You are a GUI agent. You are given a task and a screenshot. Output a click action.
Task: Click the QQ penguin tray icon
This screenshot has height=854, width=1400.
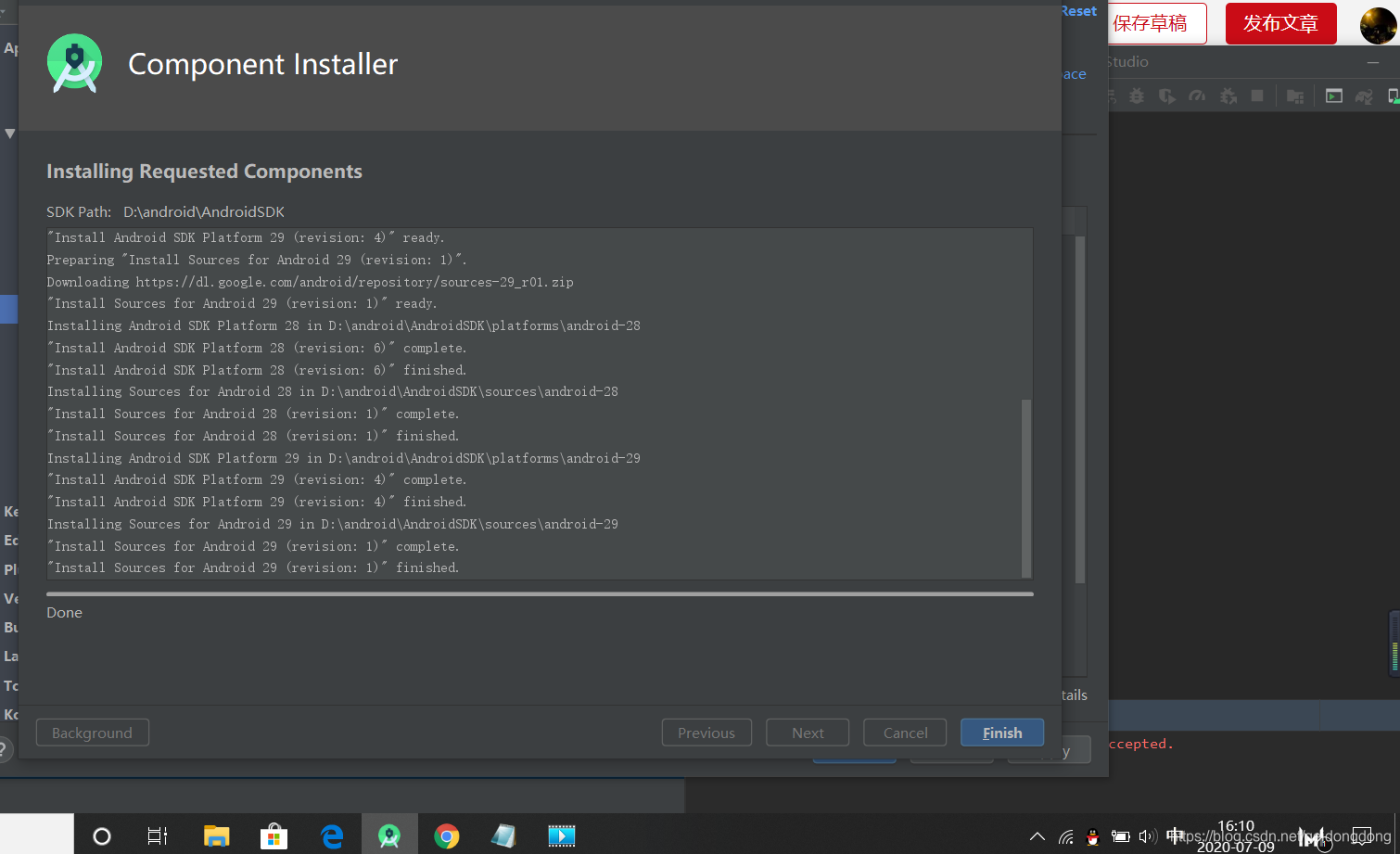tap(1093, 837)
